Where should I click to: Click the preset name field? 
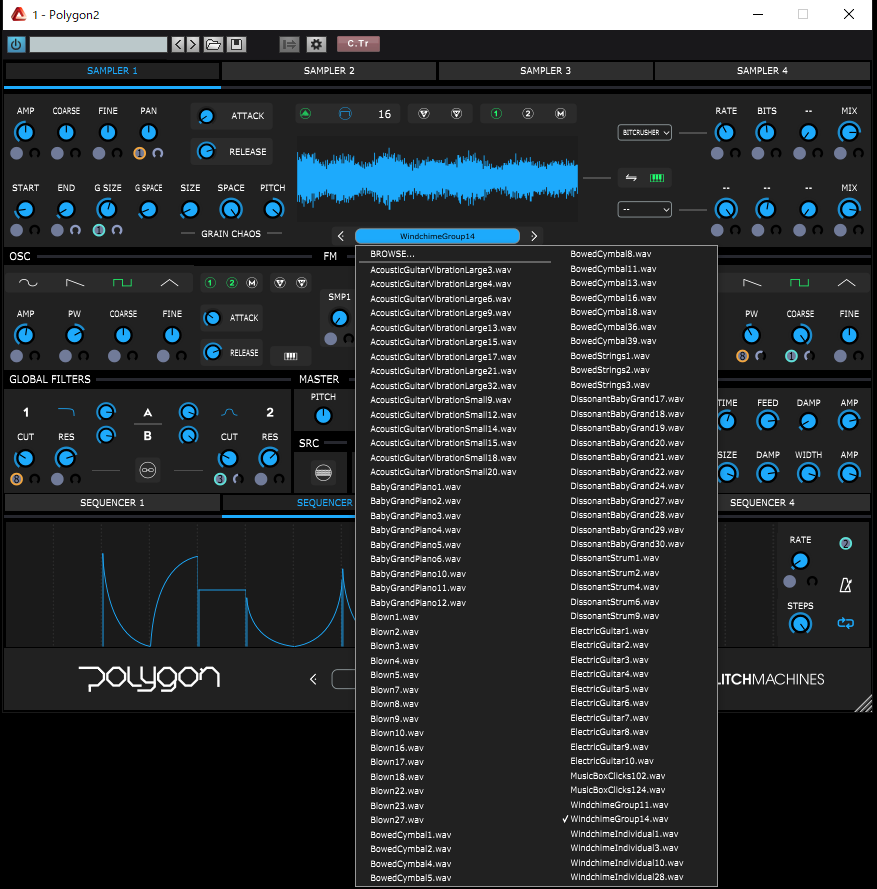pos(99,44)
